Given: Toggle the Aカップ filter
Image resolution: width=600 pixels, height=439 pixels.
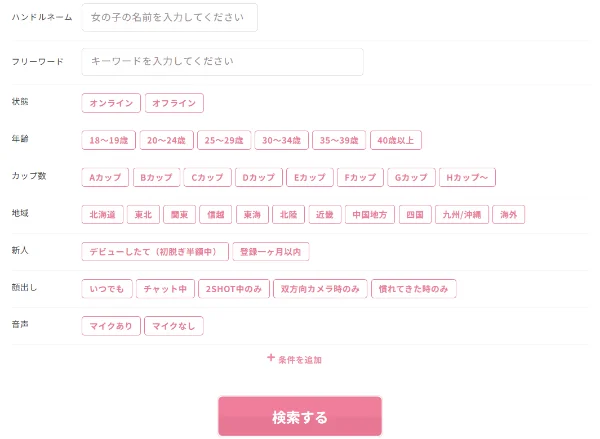Looking at the screenshot, I should coord(105,178).
